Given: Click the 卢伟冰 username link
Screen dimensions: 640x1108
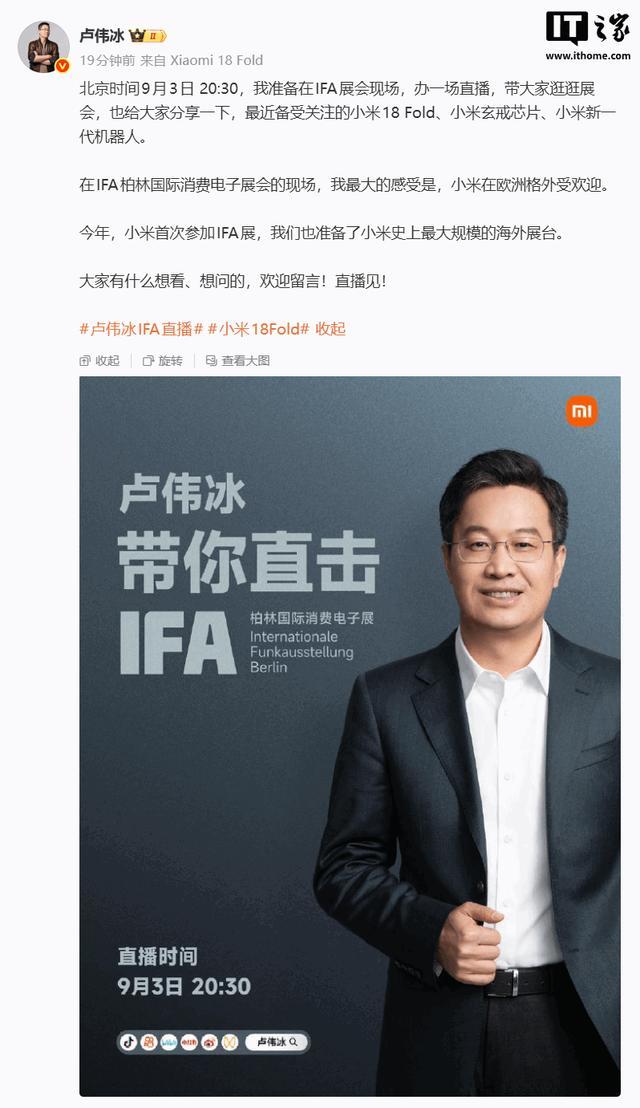Looking at the screenshot, I should (102, 35).
